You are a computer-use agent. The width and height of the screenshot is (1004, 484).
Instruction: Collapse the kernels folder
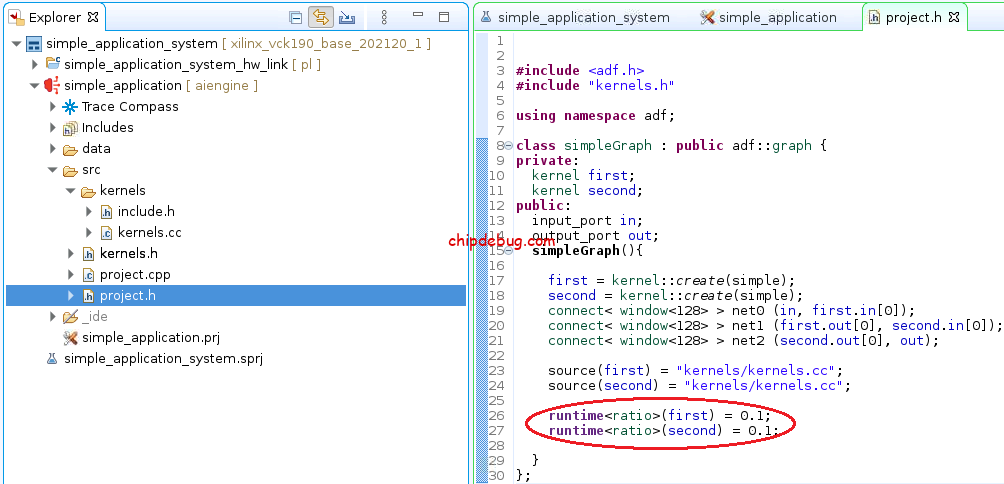click(x=71, y=191)
